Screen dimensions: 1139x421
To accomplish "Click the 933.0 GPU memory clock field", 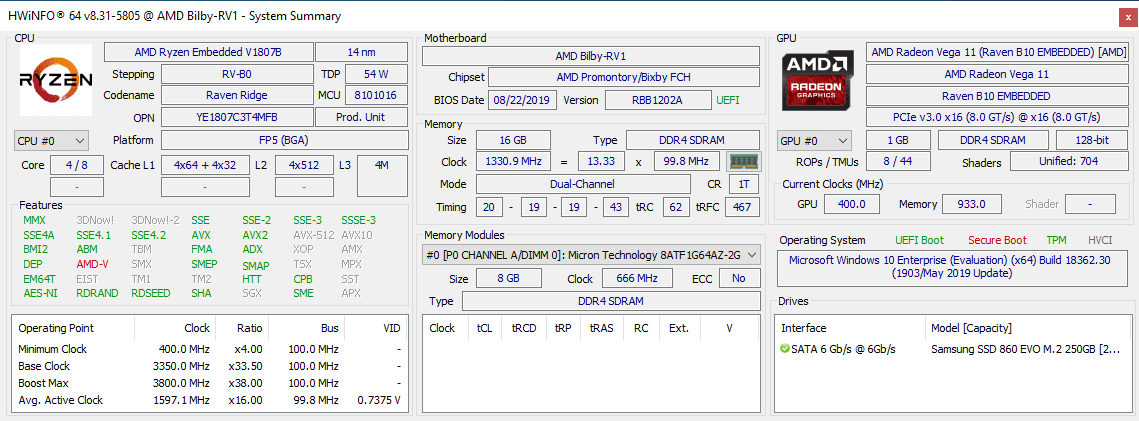I will tap(971, 204).
